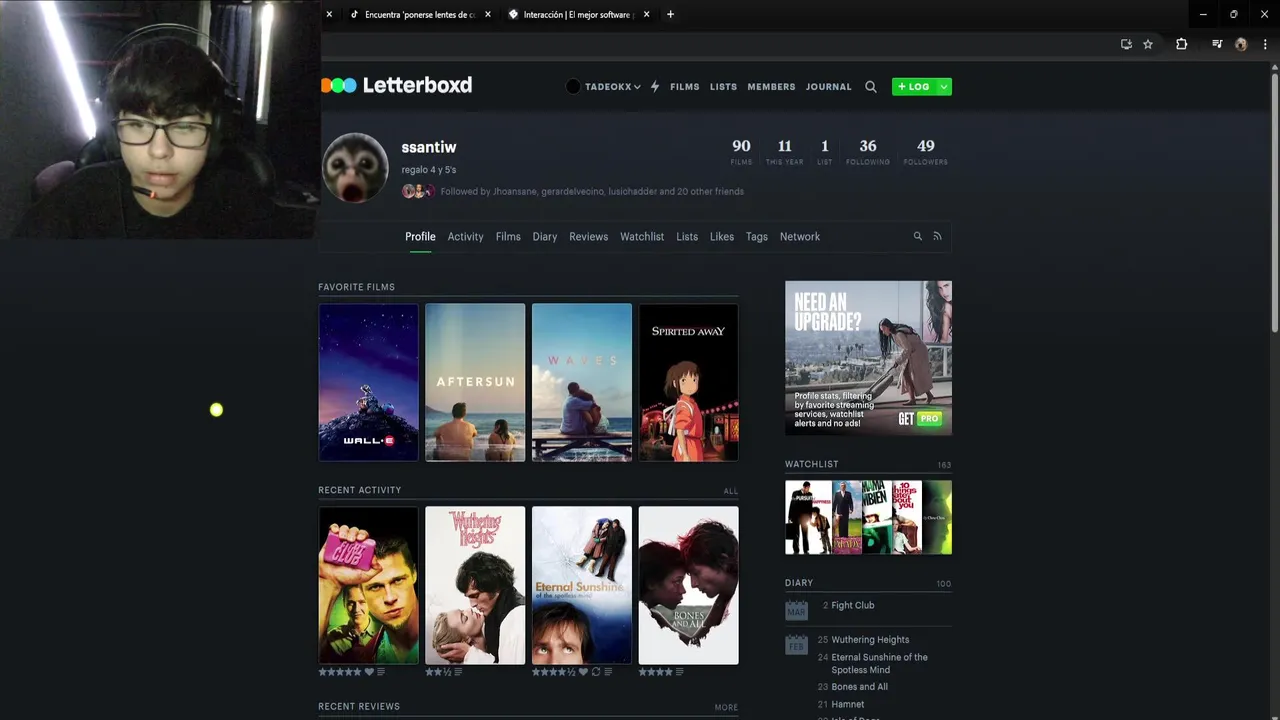Viewport: 1280px width, 720px height.
Task: Open the Aftersun favorite poster
Action: (475, 383)
